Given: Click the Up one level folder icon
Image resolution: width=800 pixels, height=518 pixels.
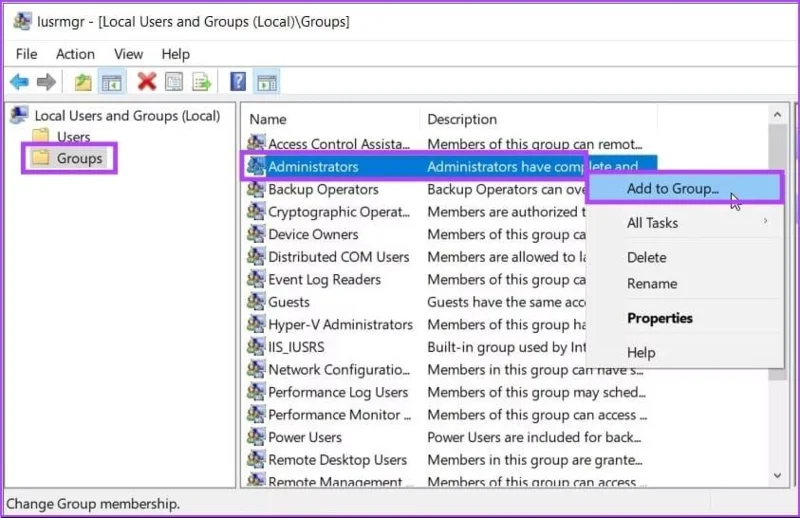Looking at the screenshot, I should pos(83,82).
